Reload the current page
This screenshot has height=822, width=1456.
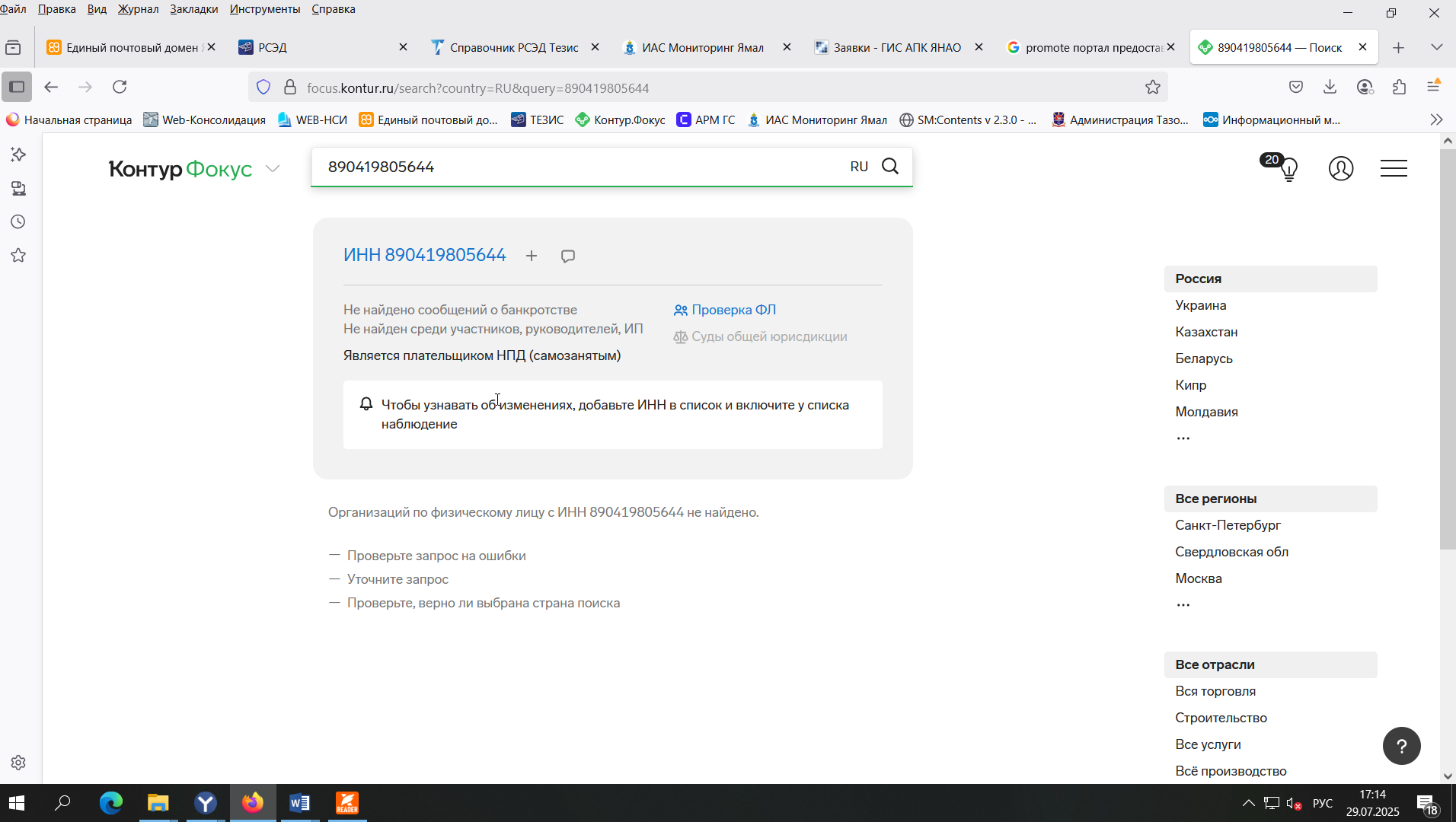click(120, 87)
